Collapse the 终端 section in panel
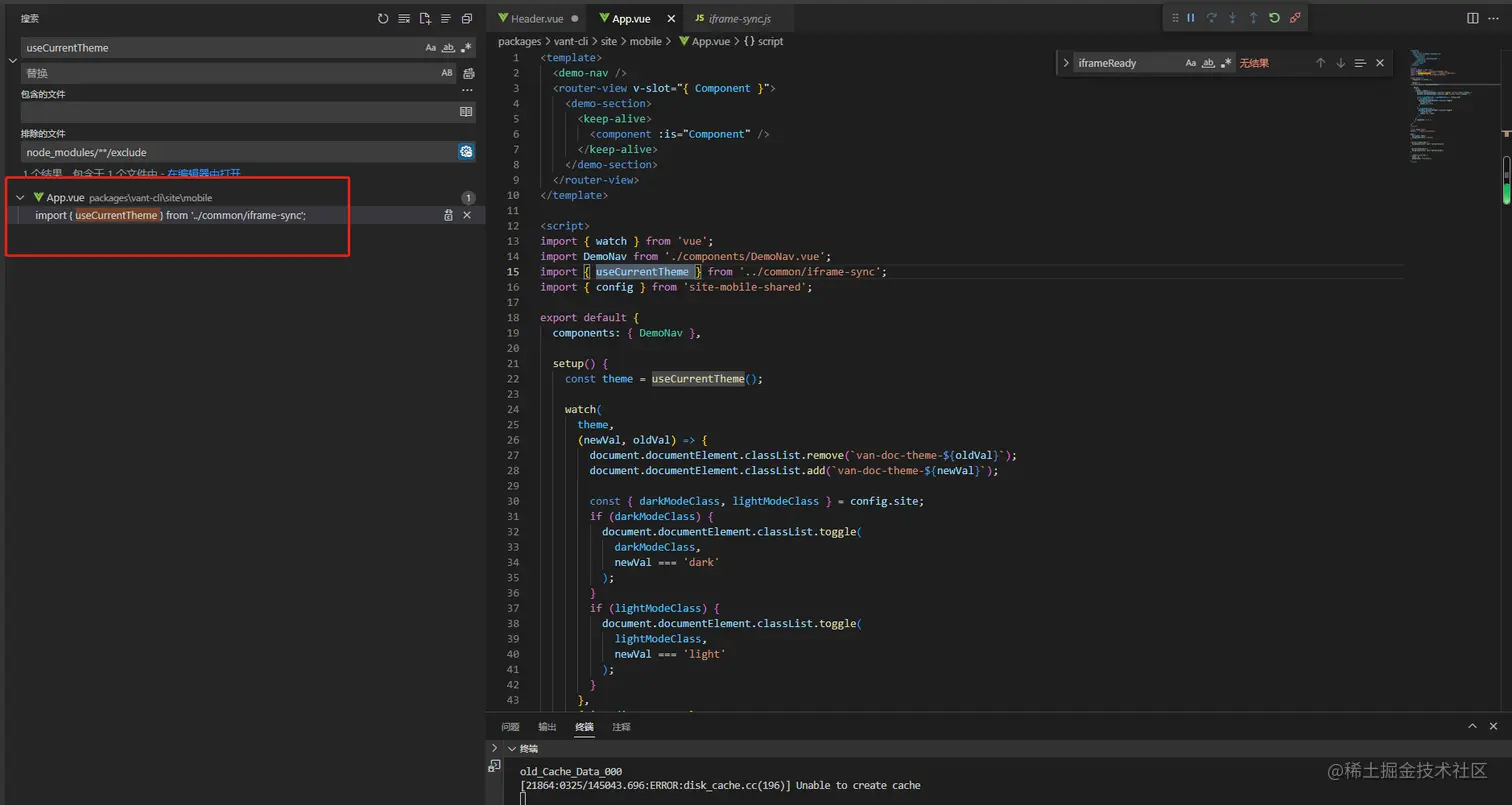Image resolution: width=1512 pixels, height=805 pixels. coord(513,748)
